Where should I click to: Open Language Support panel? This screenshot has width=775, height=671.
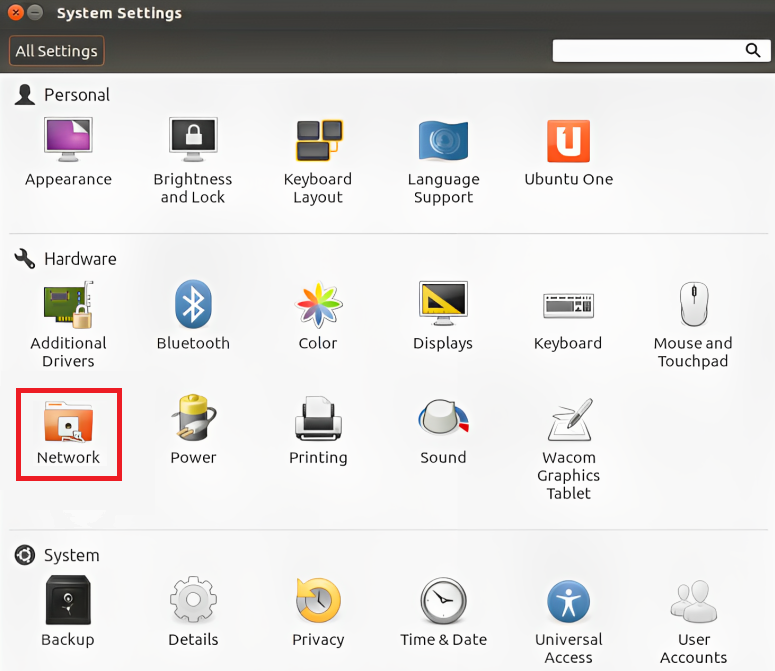(443, 161)
